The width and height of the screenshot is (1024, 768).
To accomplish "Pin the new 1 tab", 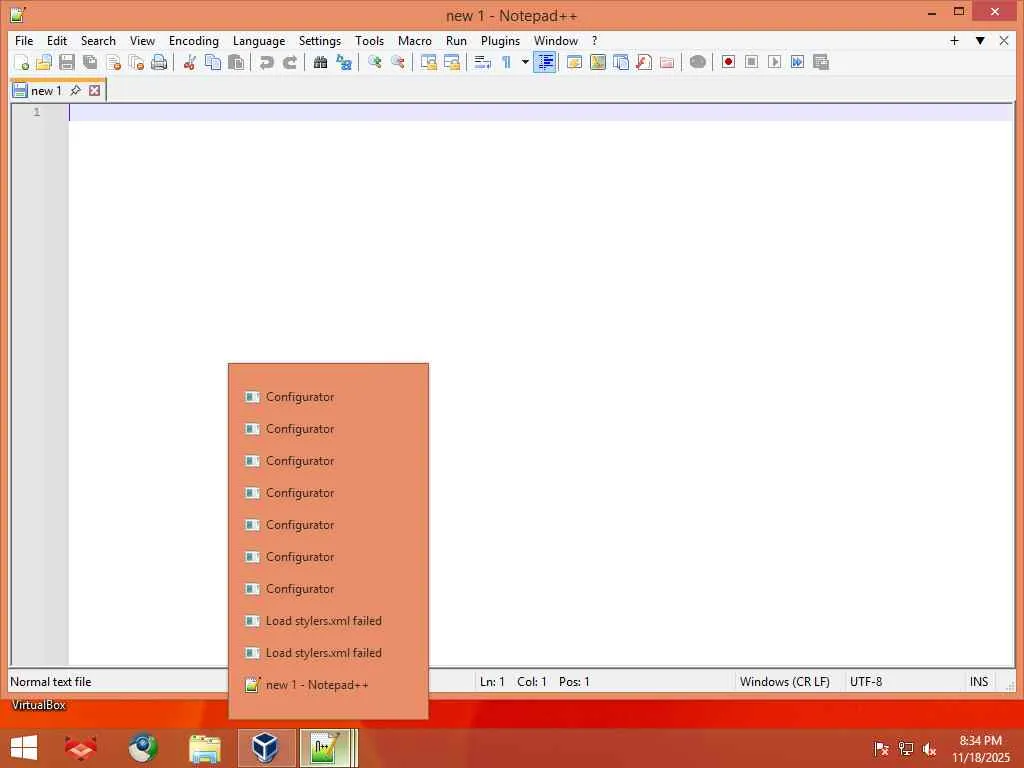I will point(76,90).
